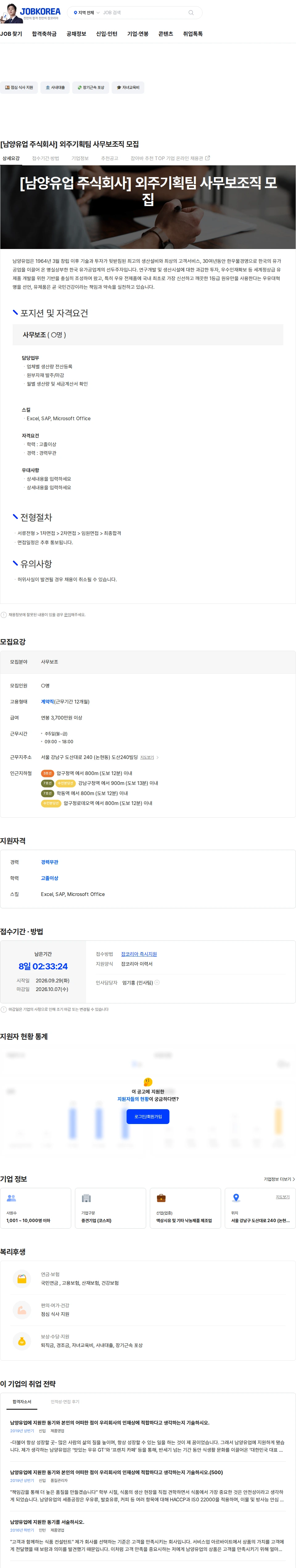Open the 콘텐츠 menu
The image size is (296, 1568).
tap(165, 34)
